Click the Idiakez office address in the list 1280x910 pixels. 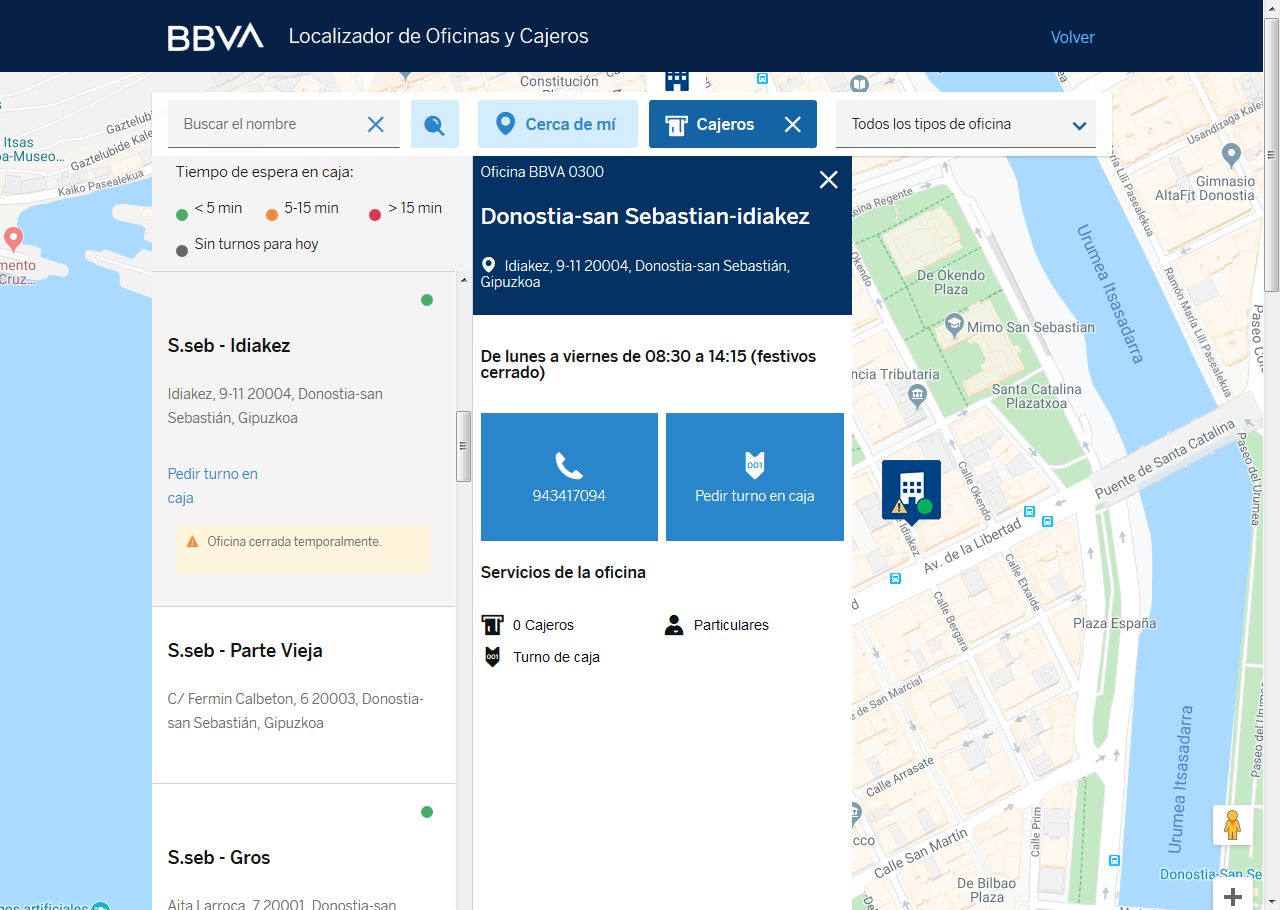coord(275,406)
